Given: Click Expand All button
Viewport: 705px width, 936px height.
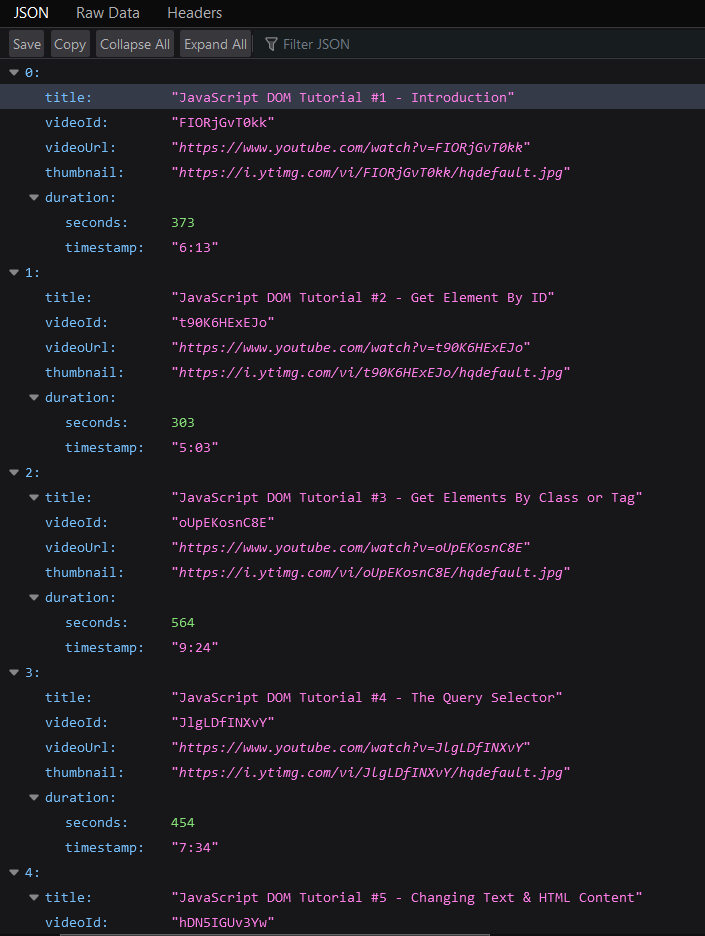Looking at the screenshot, I should coord(215,44).
